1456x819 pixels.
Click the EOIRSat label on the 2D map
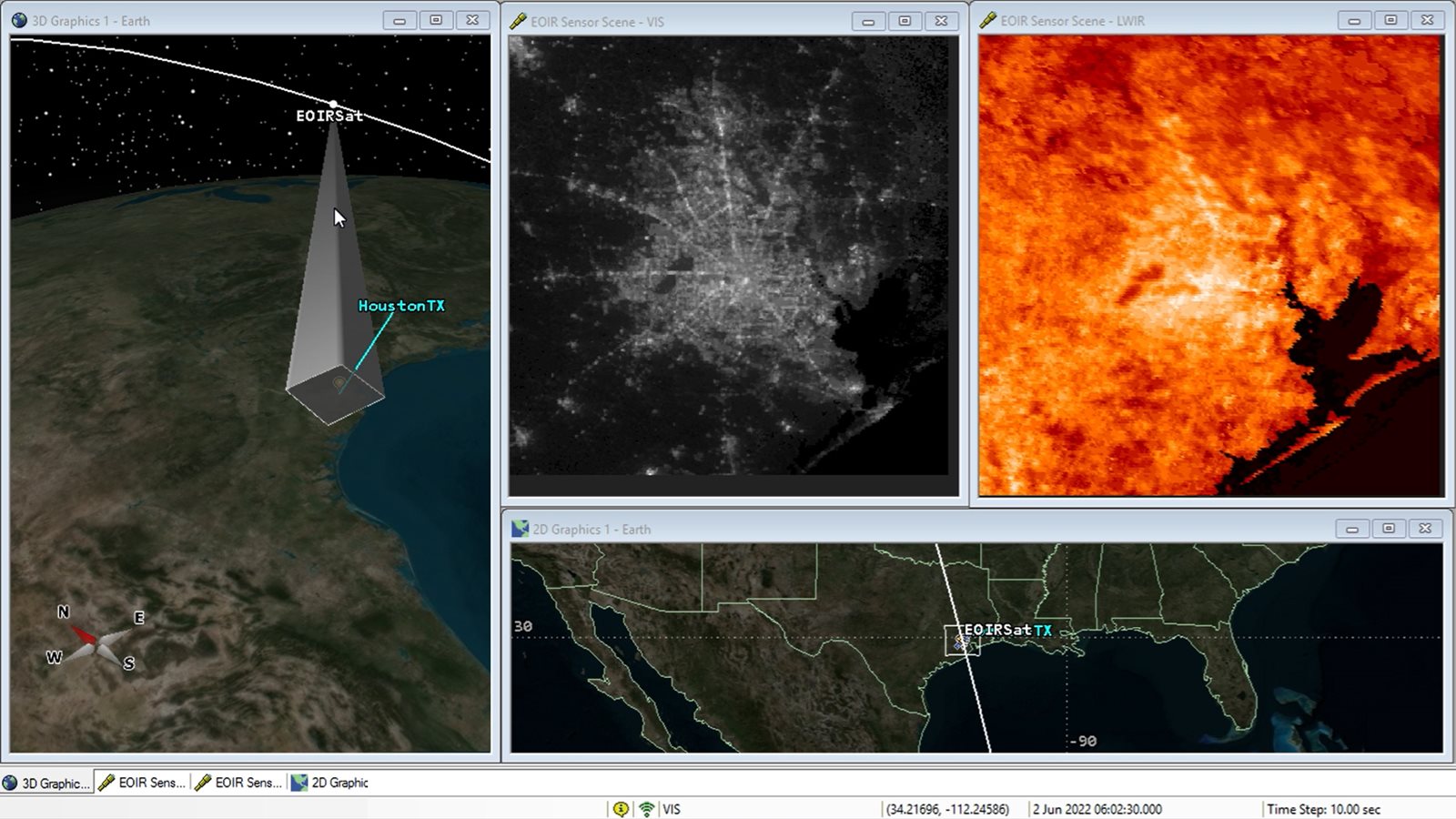(x=997, y=630)
